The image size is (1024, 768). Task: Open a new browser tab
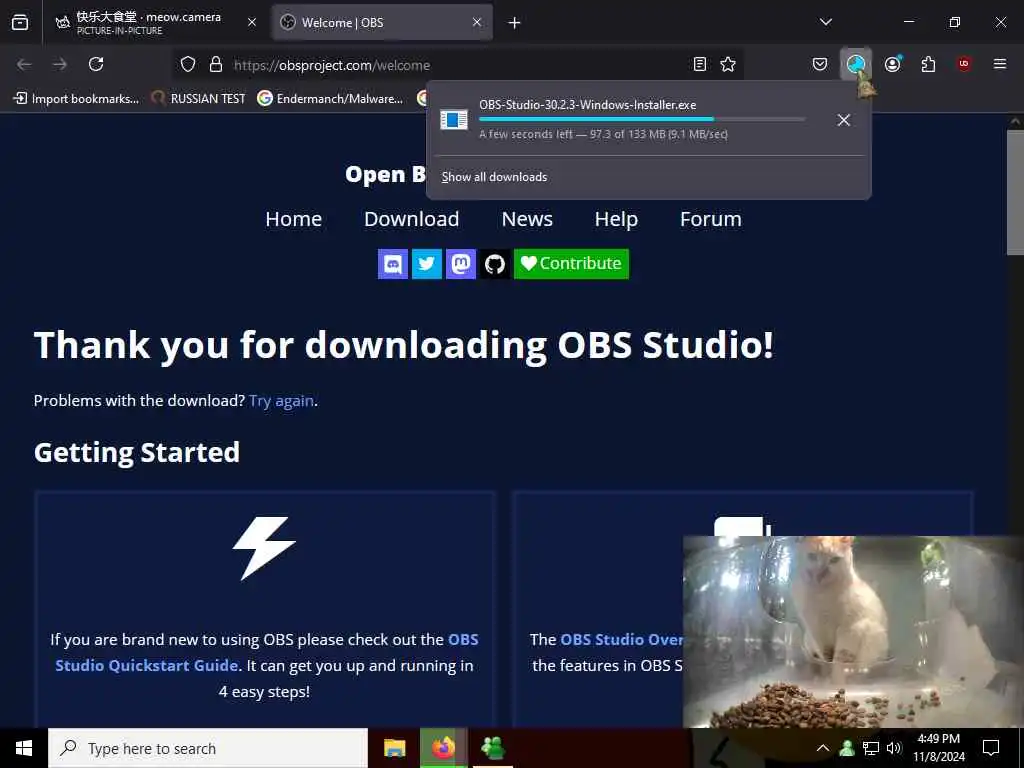(514, 23)
